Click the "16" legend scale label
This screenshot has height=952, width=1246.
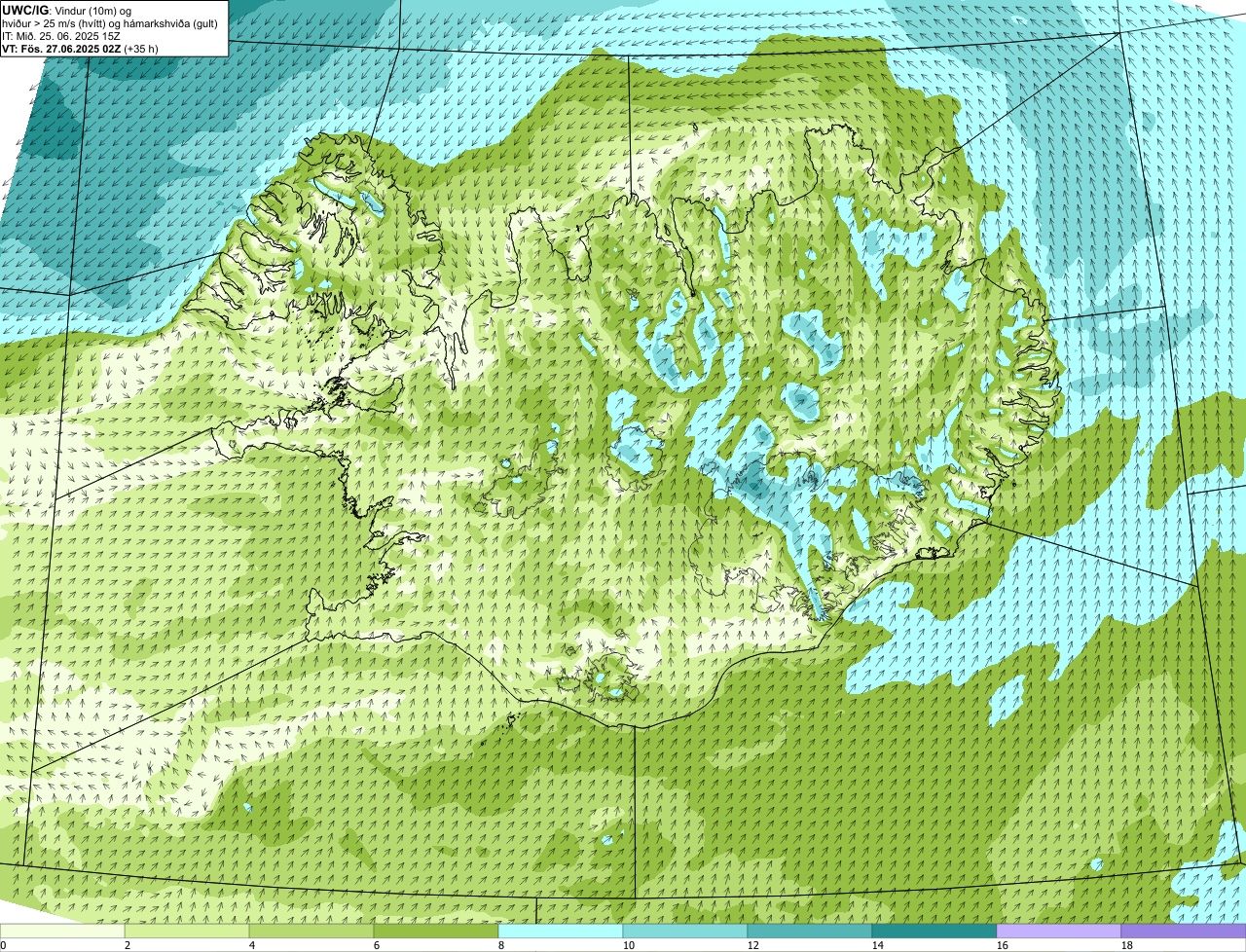(x=1003, y=945)
